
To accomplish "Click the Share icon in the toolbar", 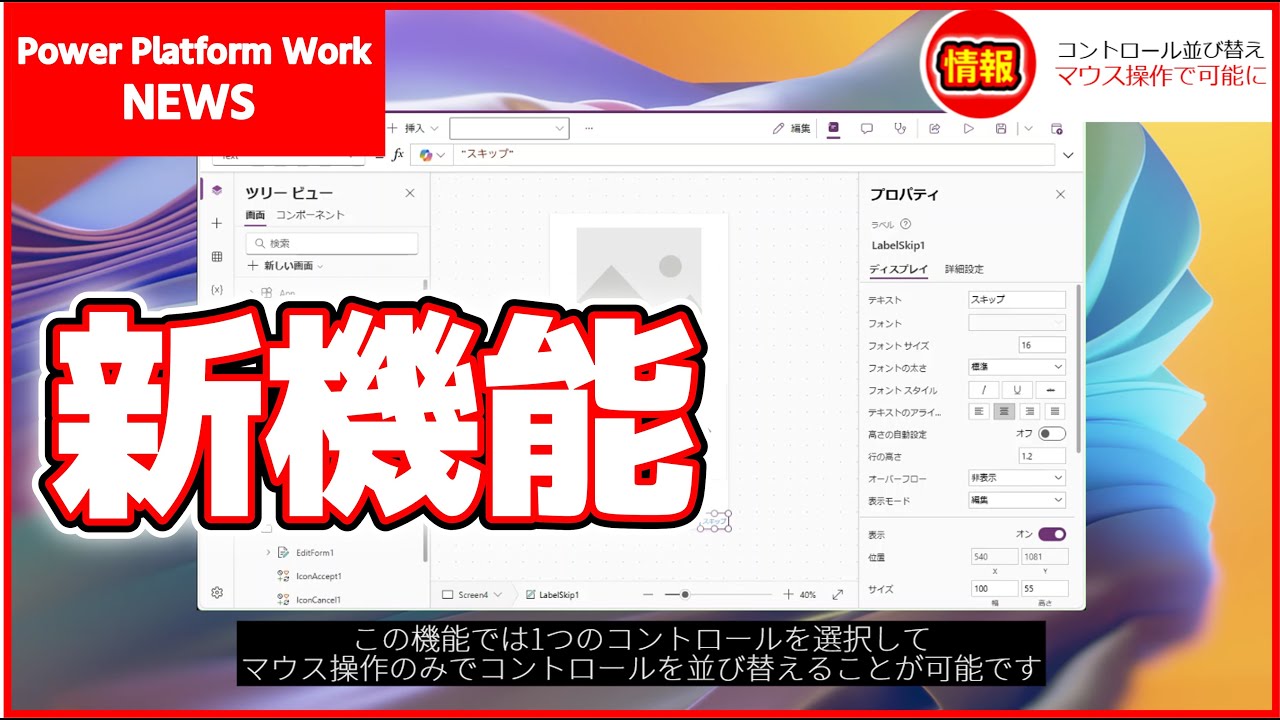I will coord(935,128).
